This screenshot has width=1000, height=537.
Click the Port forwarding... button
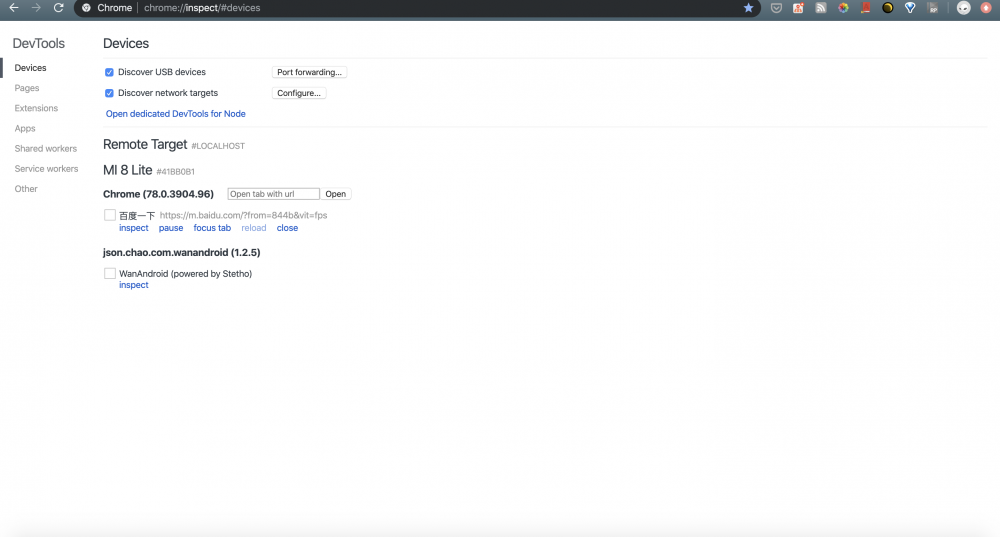[x=309, y=72]
